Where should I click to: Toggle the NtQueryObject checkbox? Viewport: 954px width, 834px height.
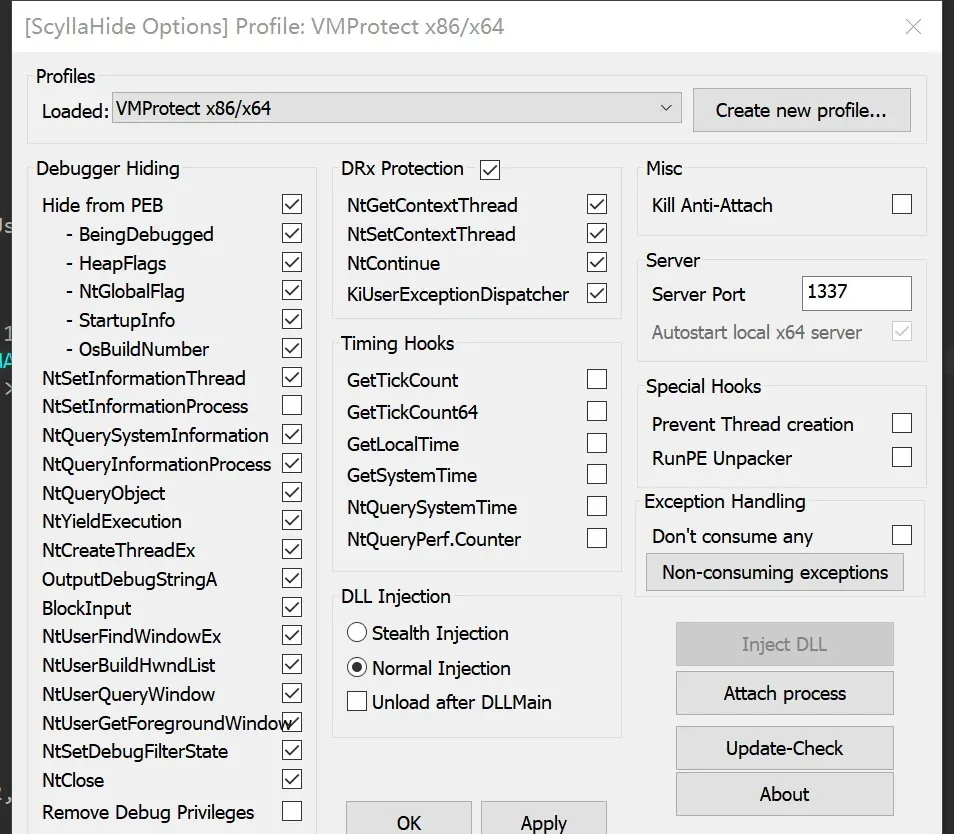292,492
